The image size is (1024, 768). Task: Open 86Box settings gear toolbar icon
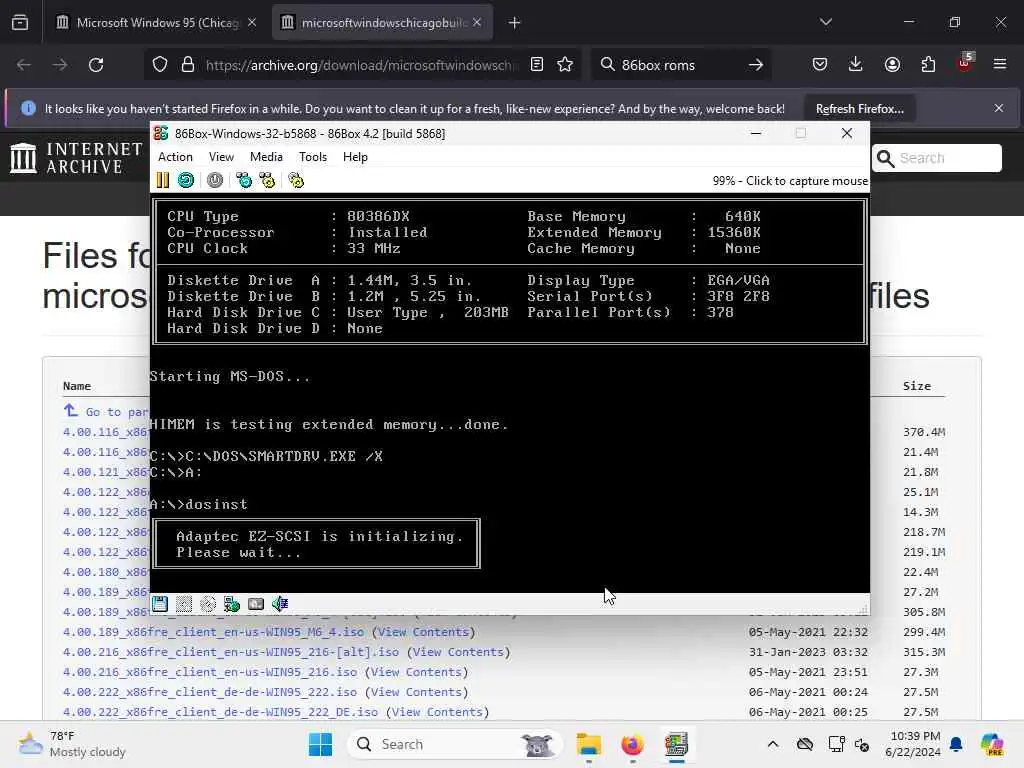(296, 180)
